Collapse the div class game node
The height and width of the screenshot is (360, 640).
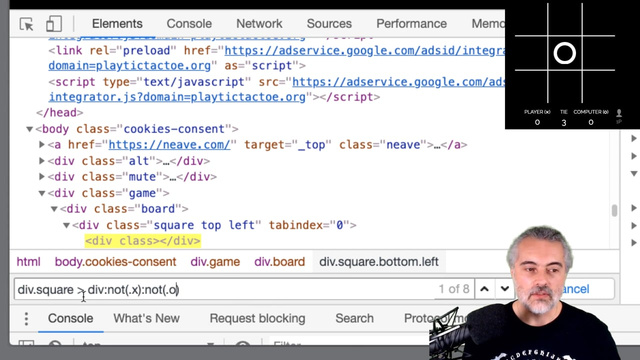pos(42,193)
